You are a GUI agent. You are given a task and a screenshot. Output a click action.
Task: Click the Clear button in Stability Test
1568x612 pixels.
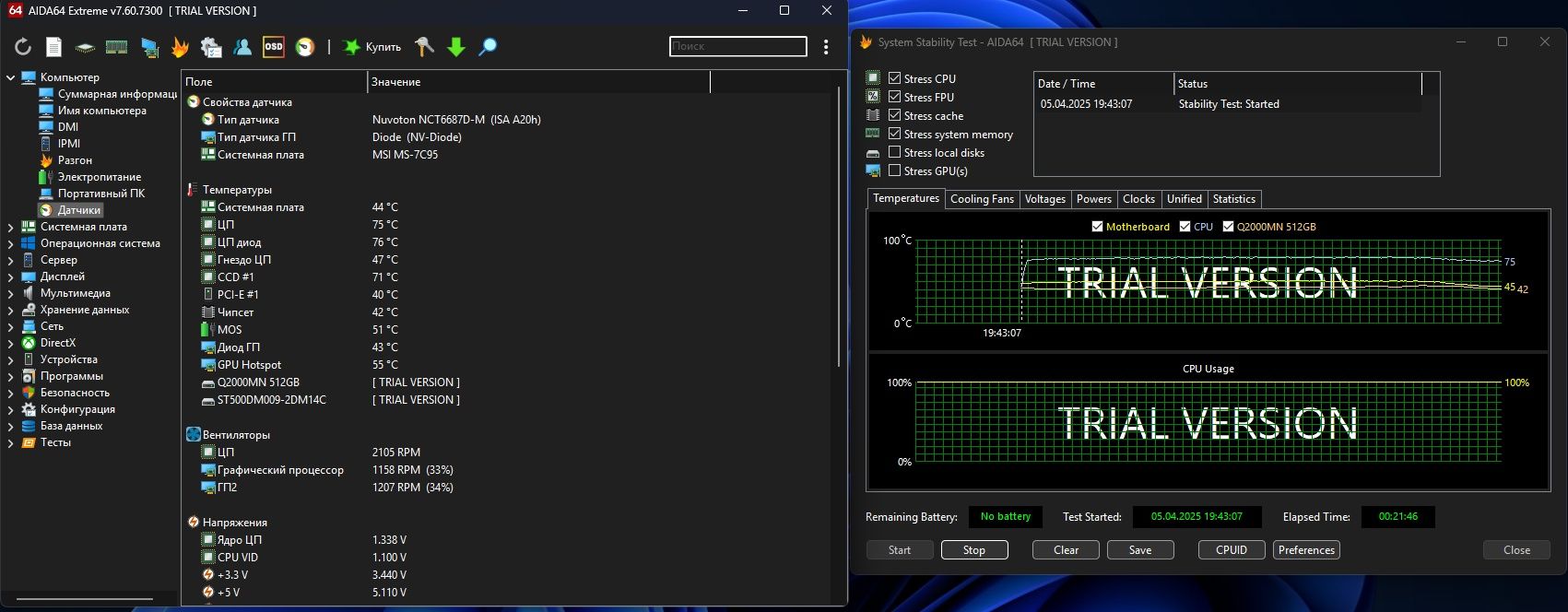[1066, 550]
